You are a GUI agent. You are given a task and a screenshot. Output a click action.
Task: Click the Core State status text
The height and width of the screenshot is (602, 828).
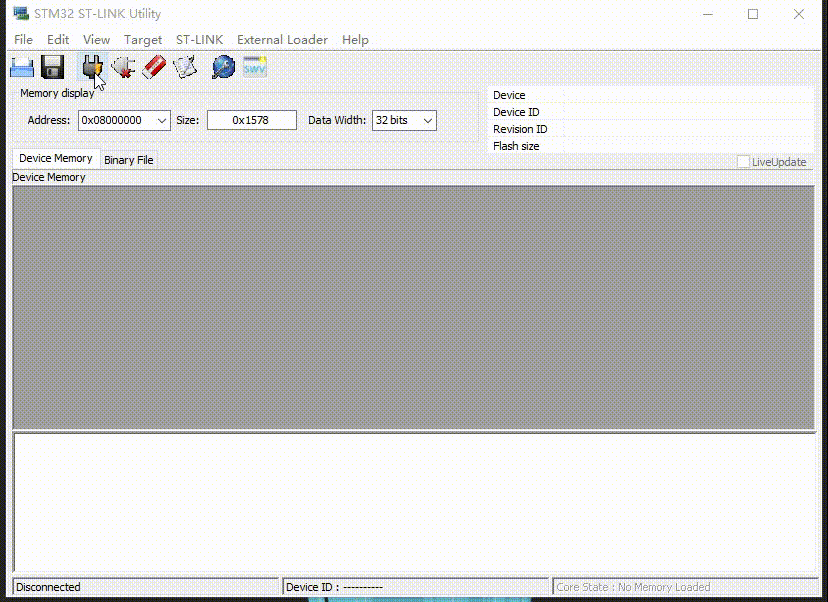pyautogui.click(x=633, y=587)
